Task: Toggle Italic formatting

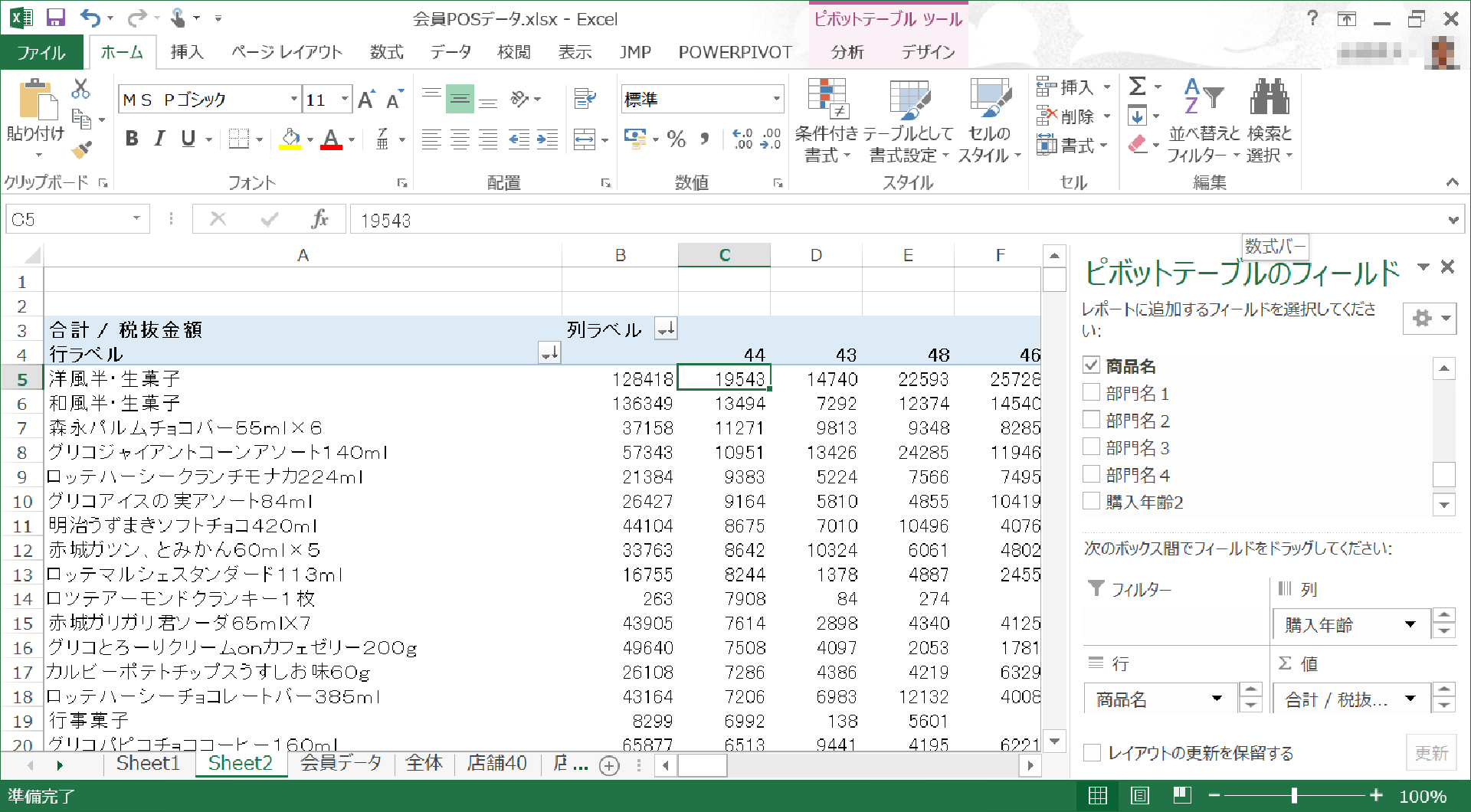Action: 159,139
